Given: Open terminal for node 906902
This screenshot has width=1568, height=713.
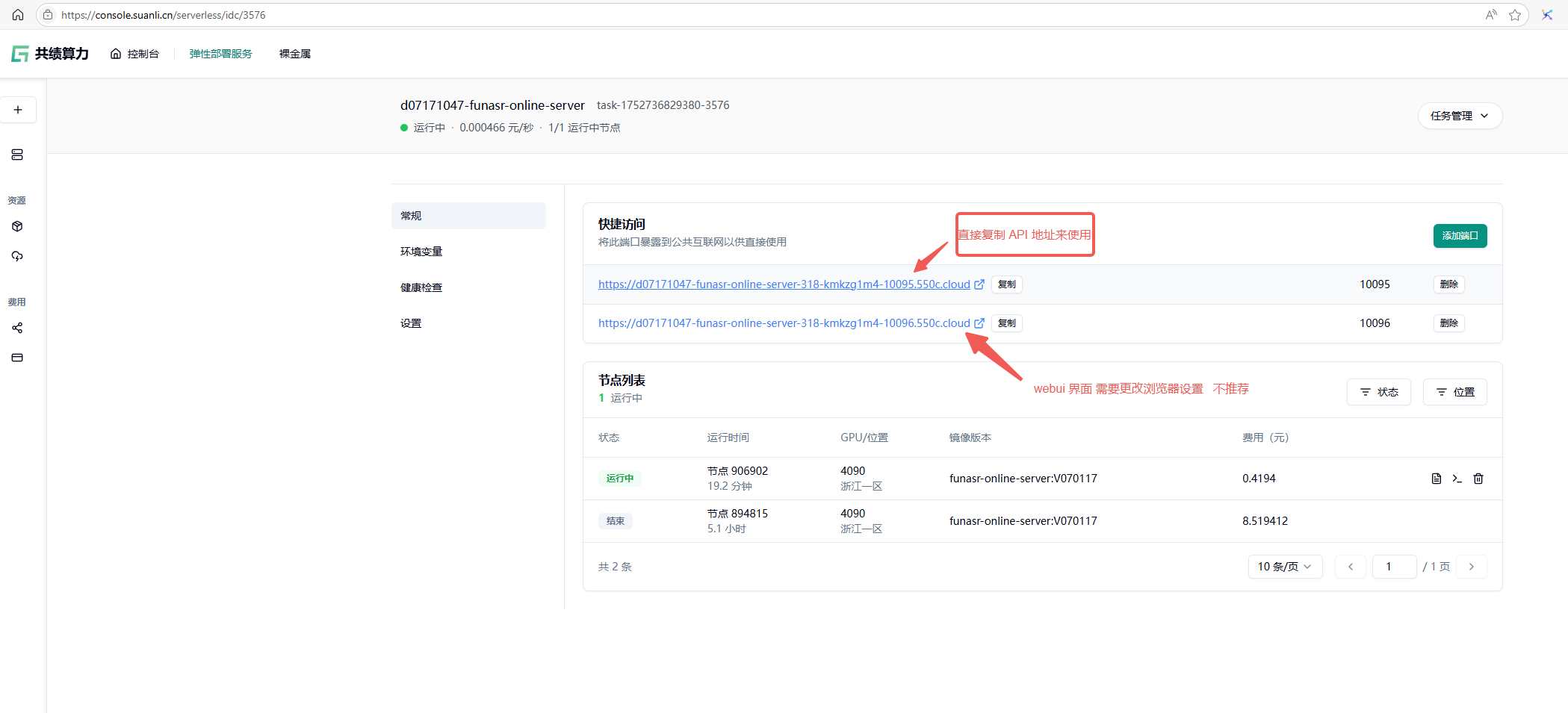Looking at the screenshot, I should tap(1457, 479).
